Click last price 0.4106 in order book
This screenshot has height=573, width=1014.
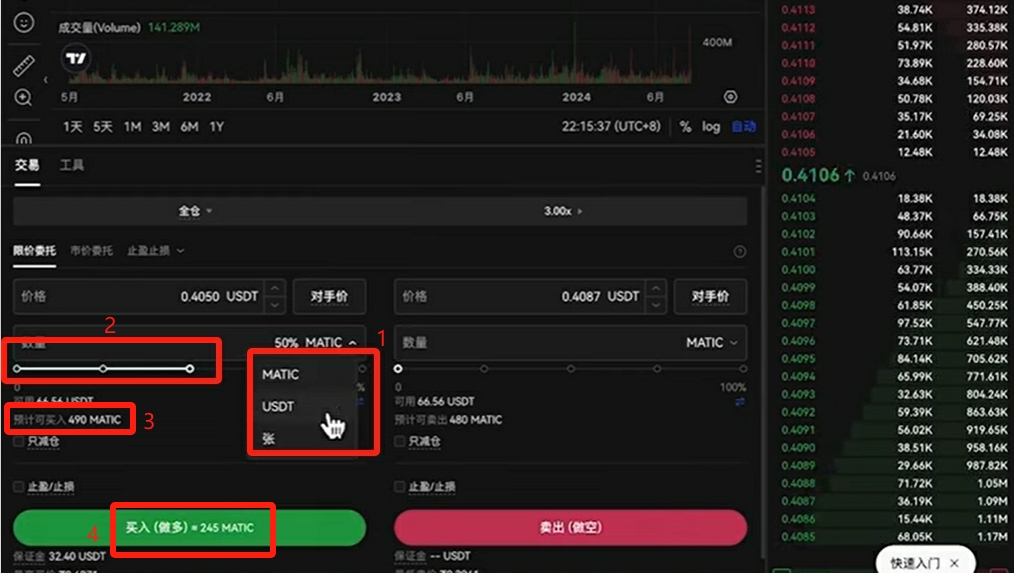click(810, 175)
